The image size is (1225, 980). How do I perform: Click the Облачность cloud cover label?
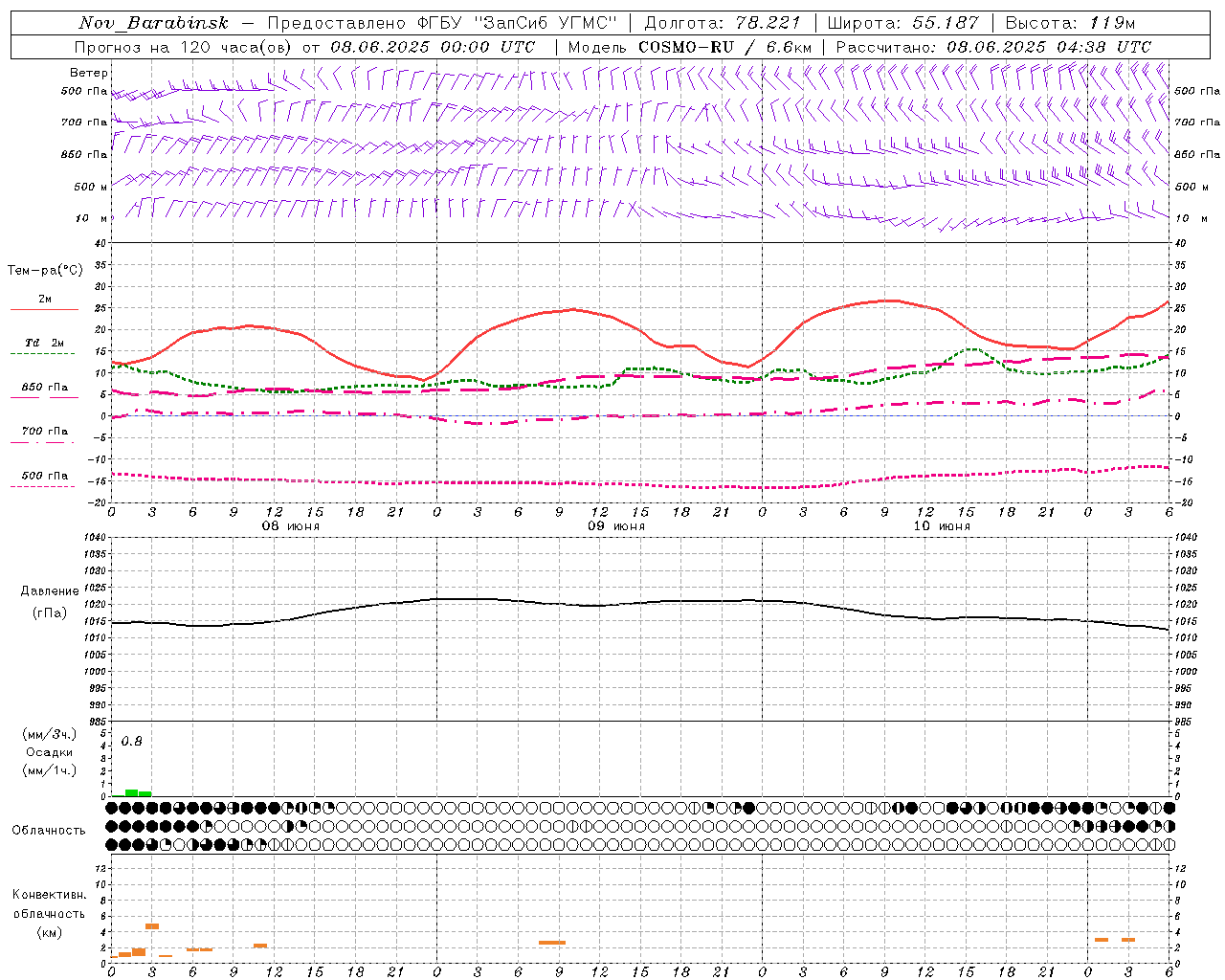click(49, 831)
